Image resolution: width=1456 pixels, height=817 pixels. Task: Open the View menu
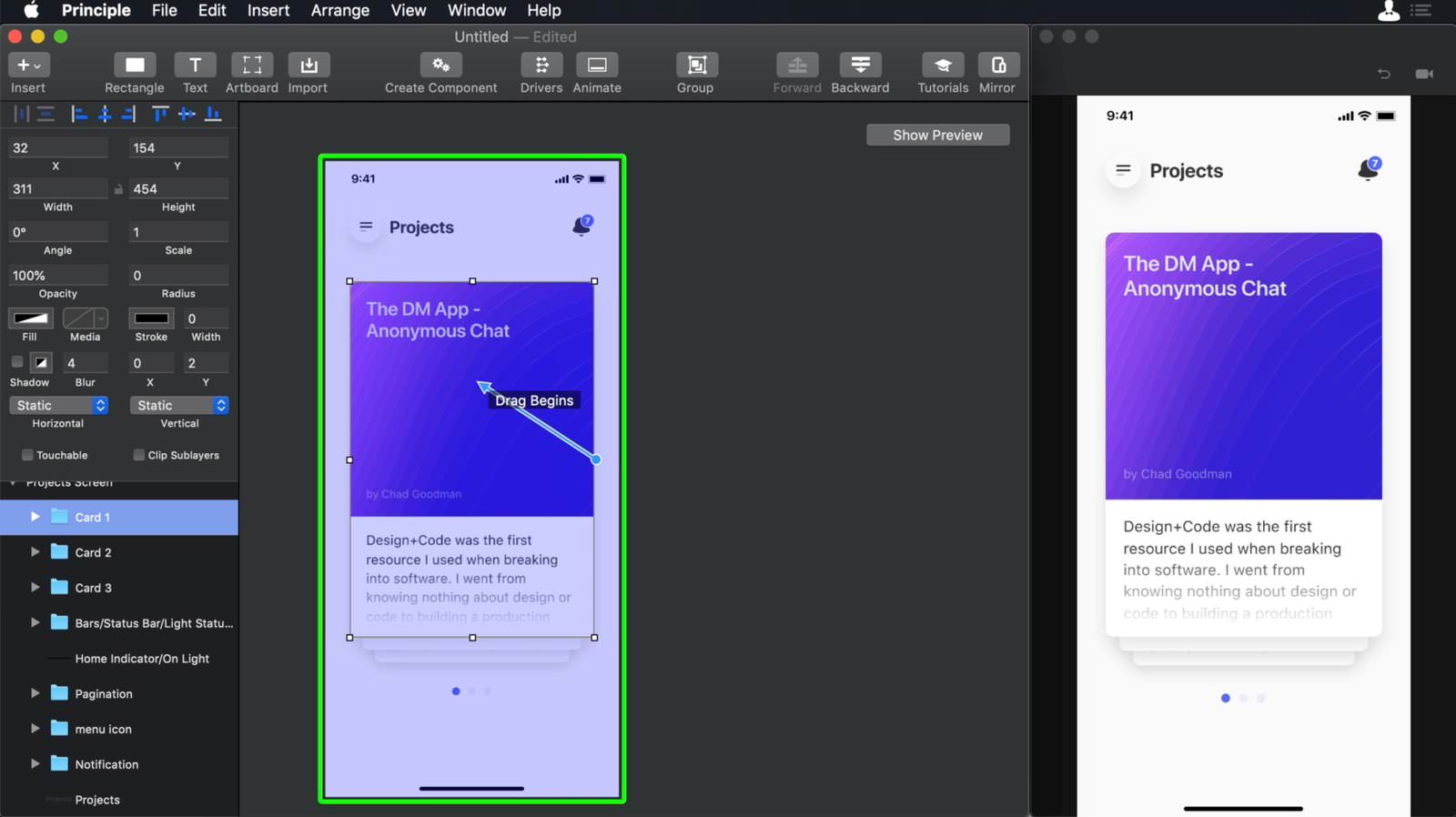click(x=409, y=11)
